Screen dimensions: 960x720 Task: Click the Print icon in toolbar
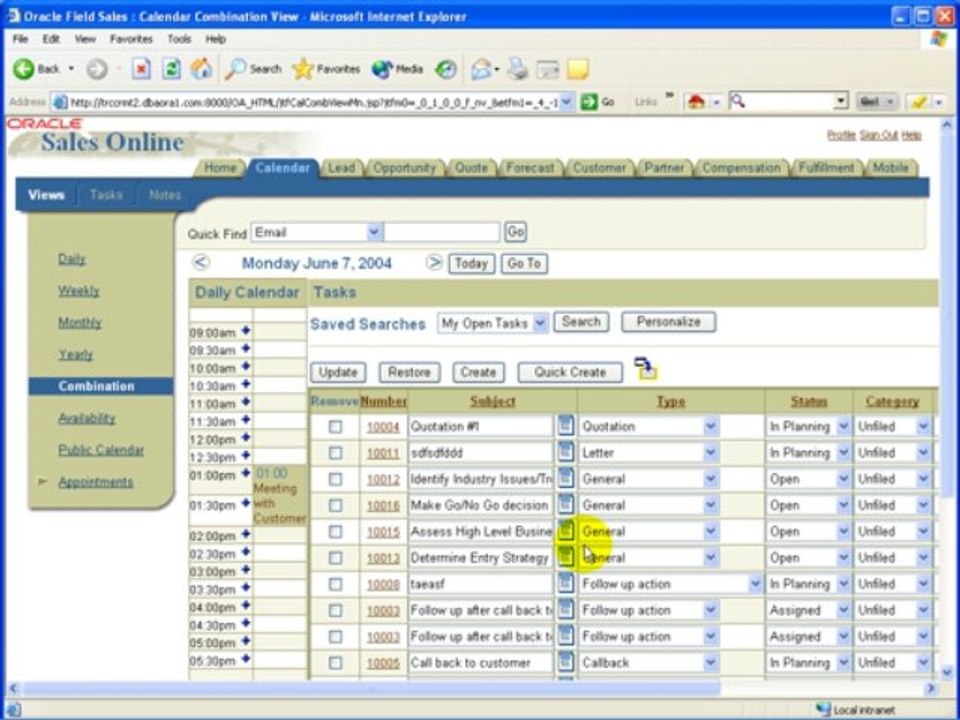coord(518,69)
